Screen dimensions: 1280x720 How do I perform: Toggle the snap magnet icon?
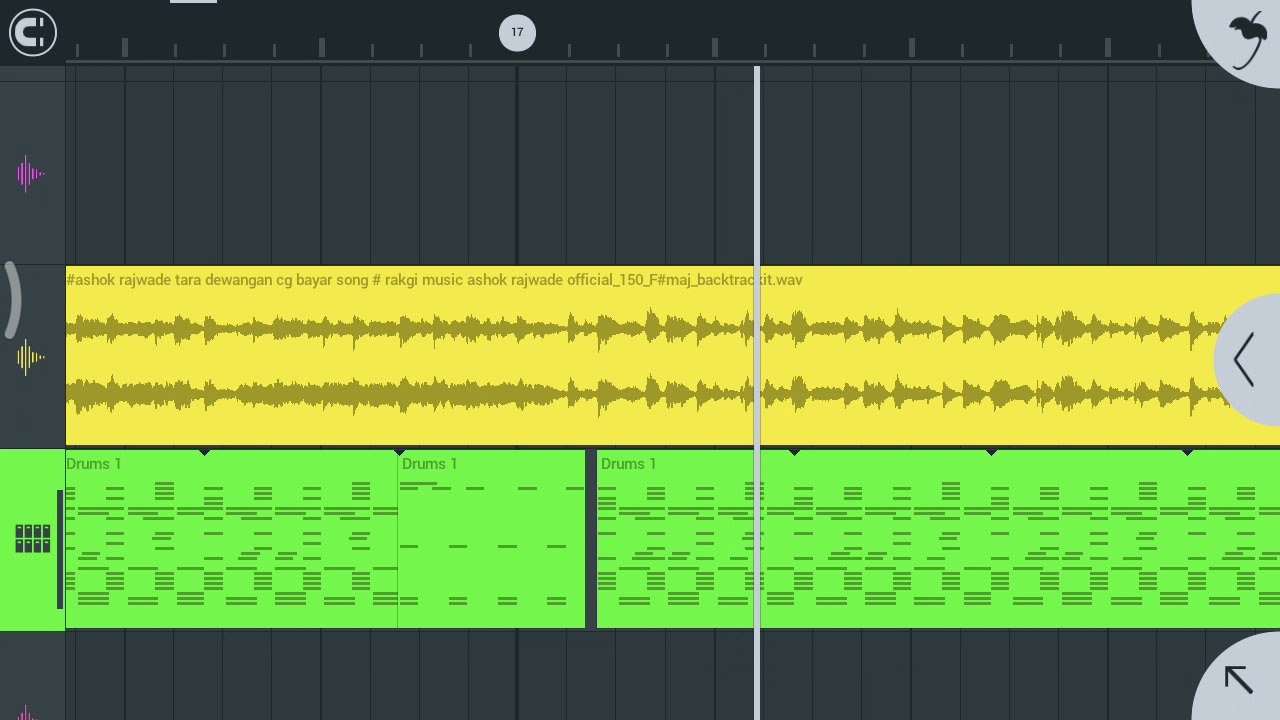click(33, 32)
